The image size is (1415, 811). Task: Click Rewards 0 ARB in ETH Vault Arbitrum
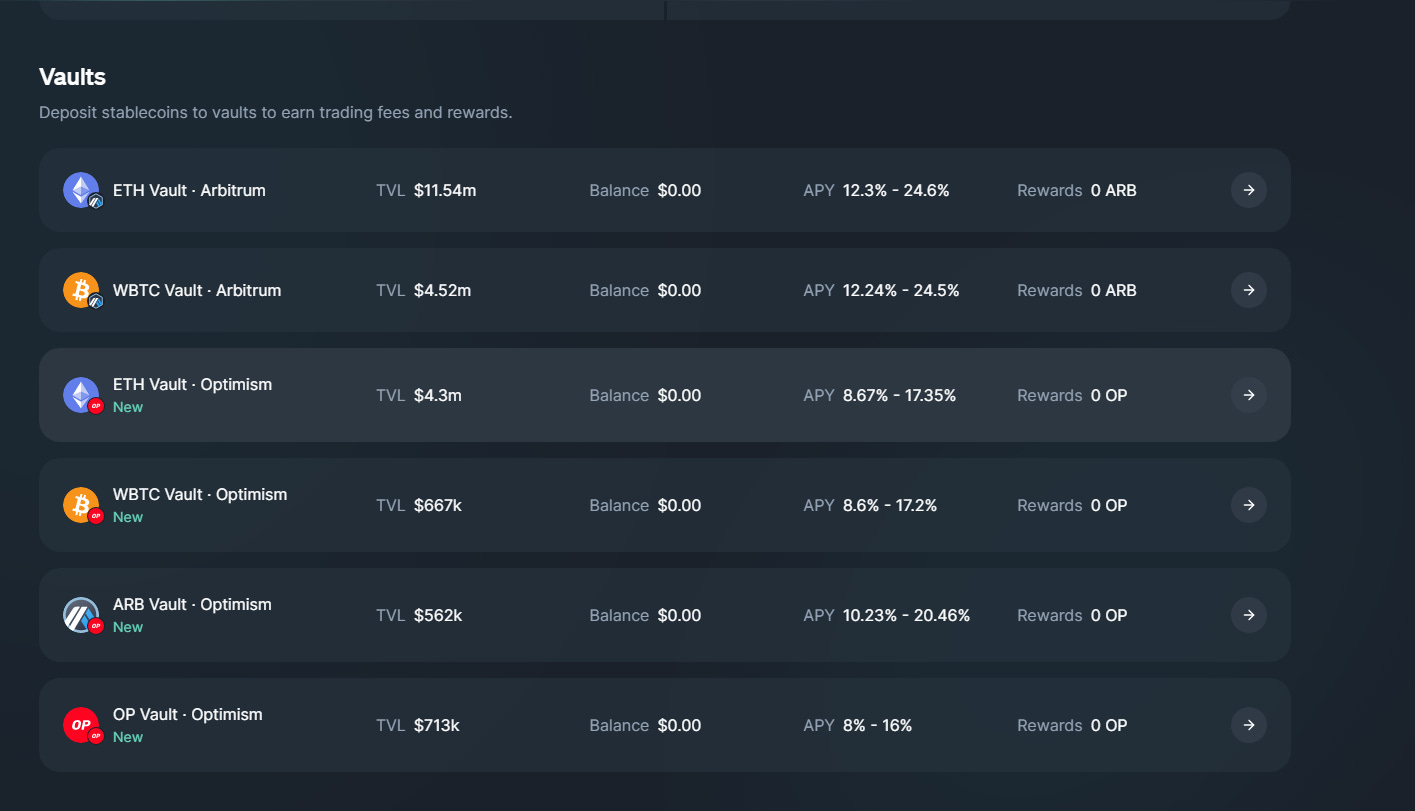click(x=1077, y=190)
